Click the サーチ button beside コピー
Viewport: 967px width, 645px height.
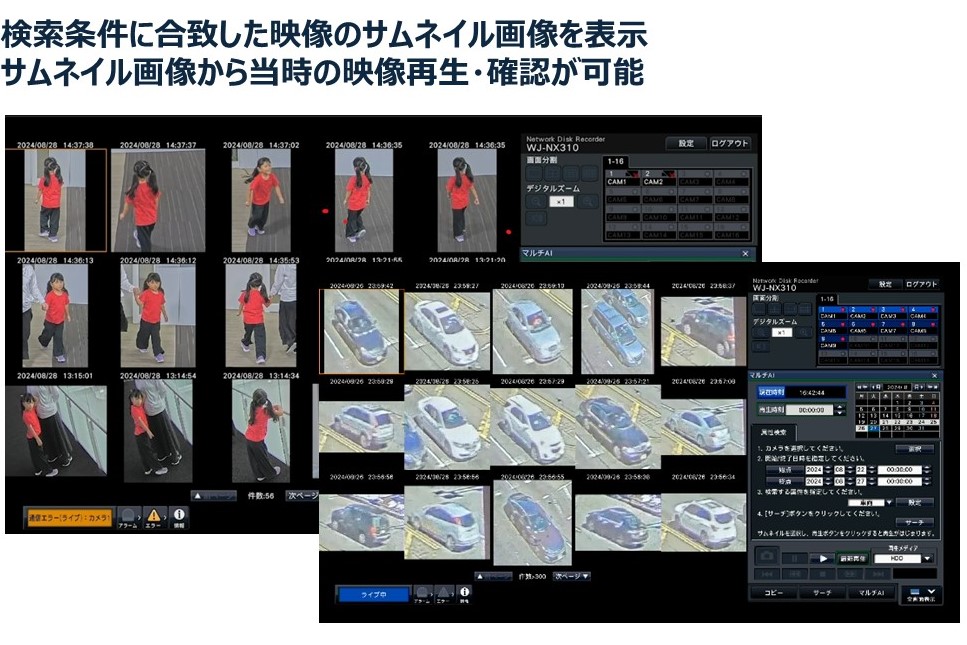point(821,593)
